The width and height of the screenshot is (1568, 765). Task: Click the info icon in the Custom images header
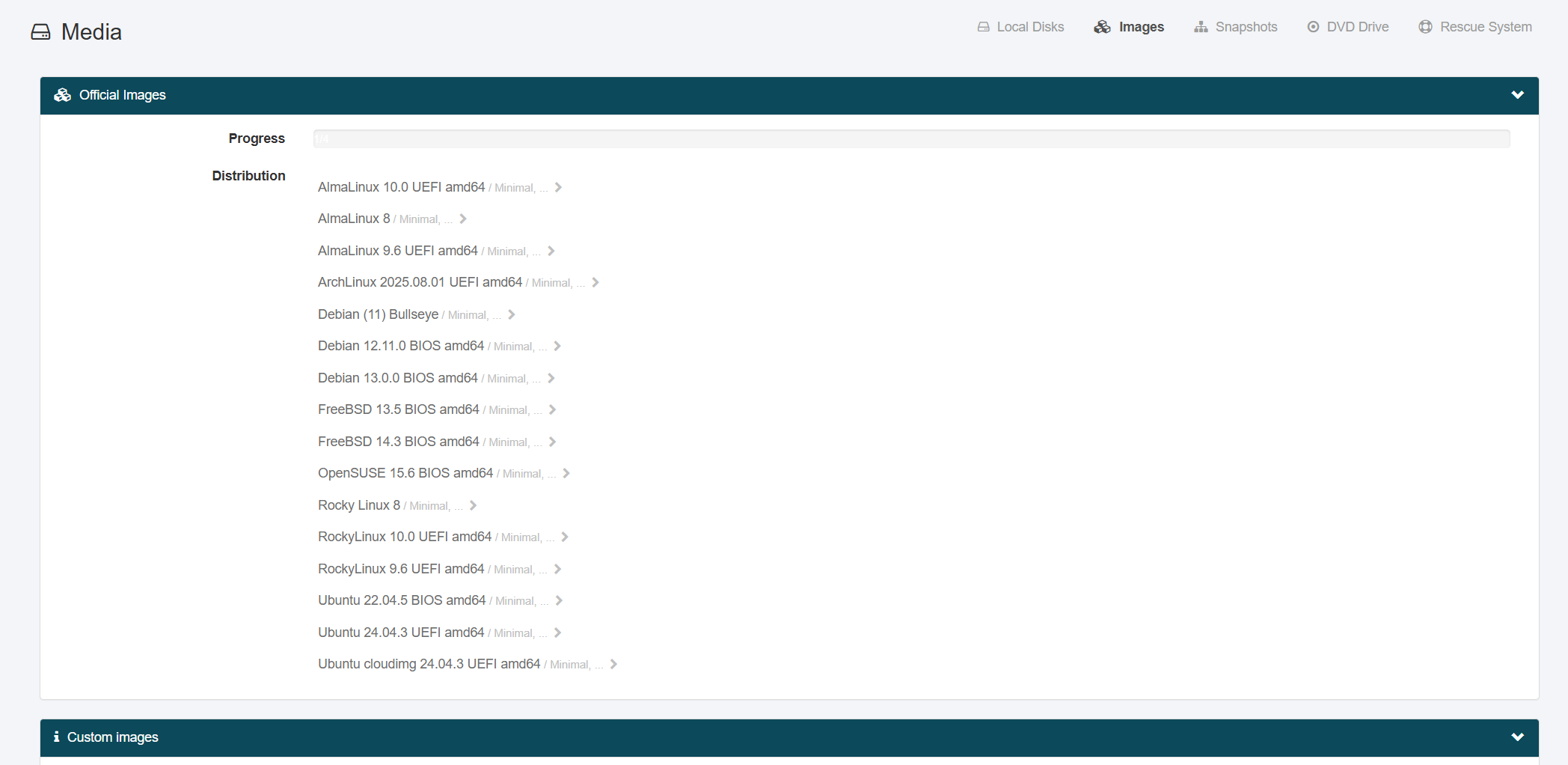click(56, 737)
